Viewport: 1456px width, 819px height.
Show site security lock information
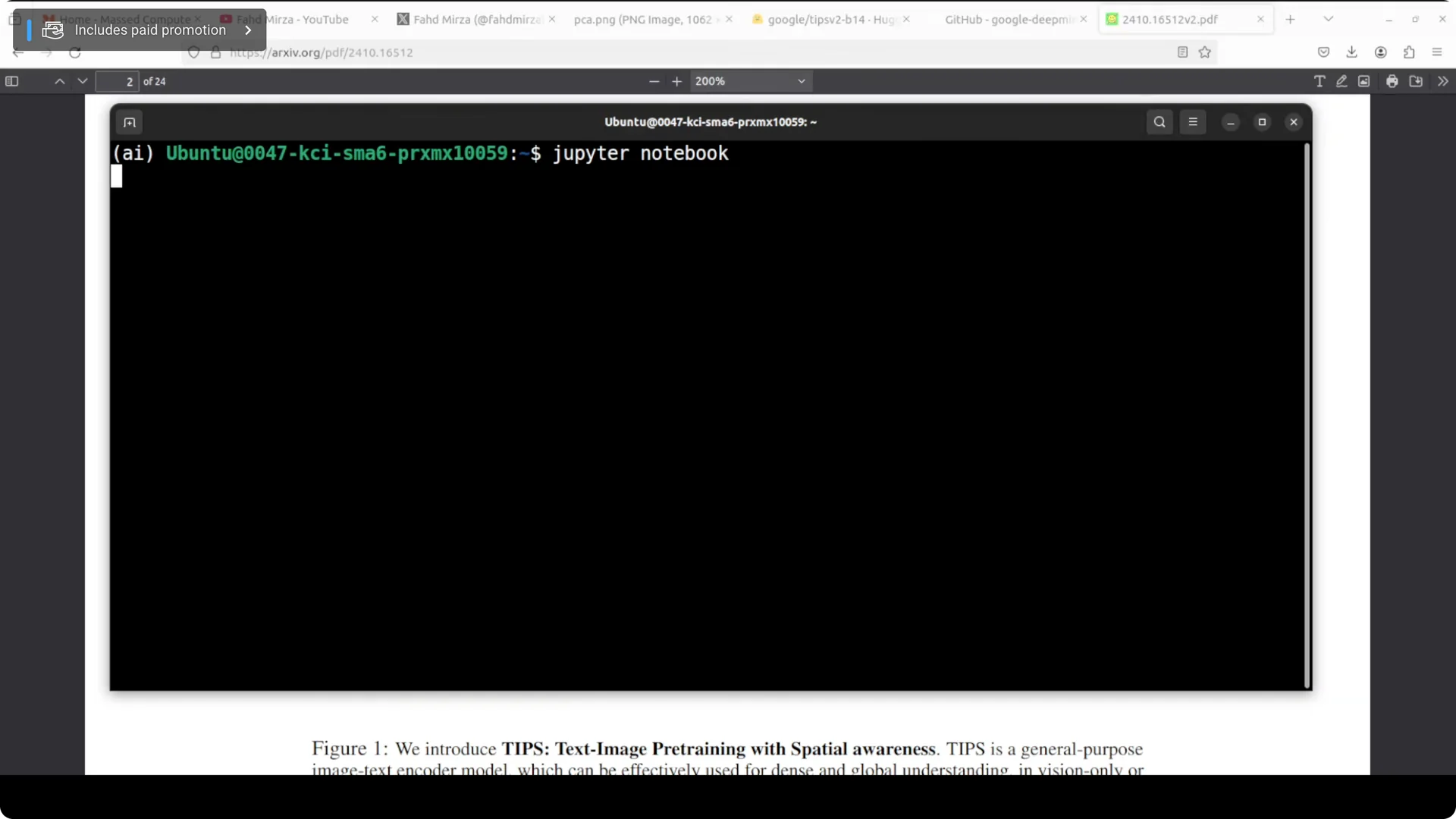coord(216,52)
